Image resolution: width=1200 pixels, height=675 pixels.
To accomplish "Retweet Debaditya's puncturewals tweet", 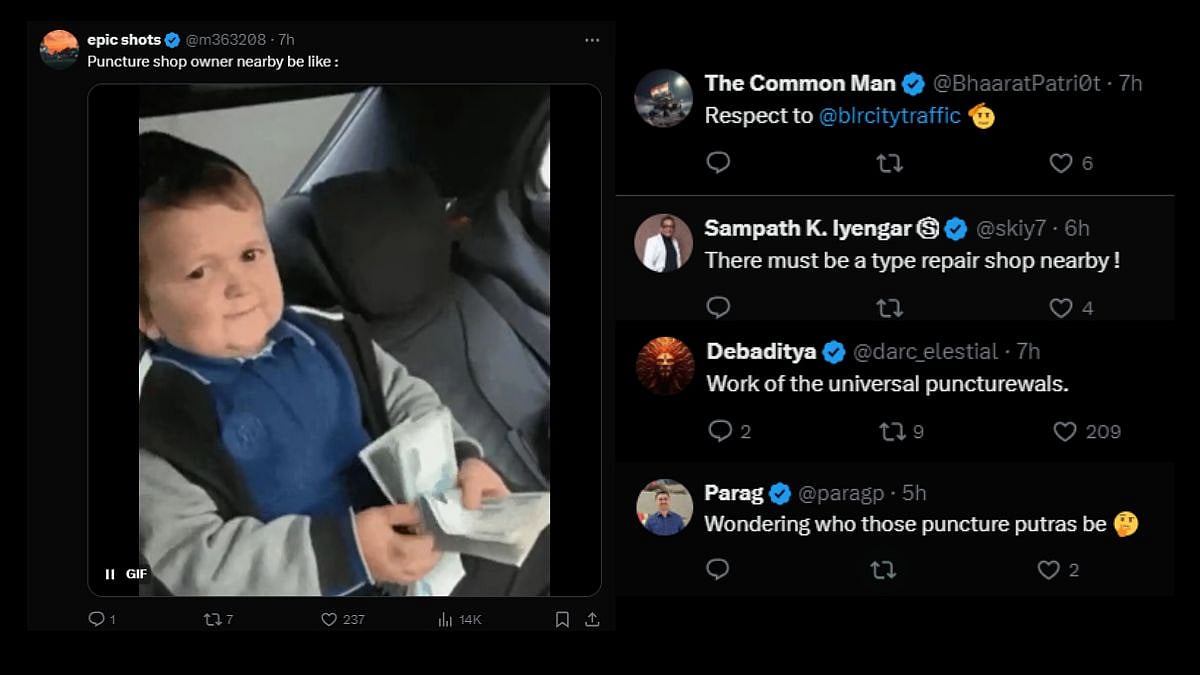I will click(x=891, y=431).
